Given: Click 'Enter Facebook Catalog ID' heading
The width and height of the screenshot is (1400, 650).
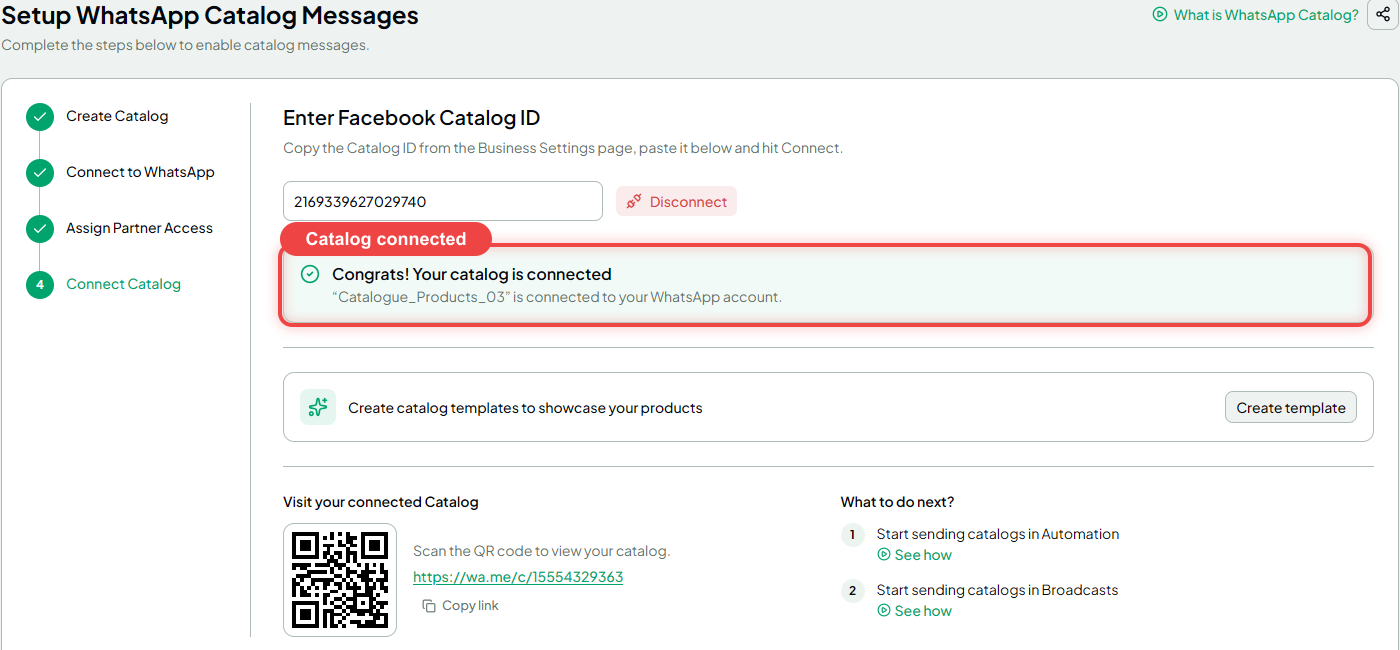Looking at the screenshot, I should coord(412,118).
